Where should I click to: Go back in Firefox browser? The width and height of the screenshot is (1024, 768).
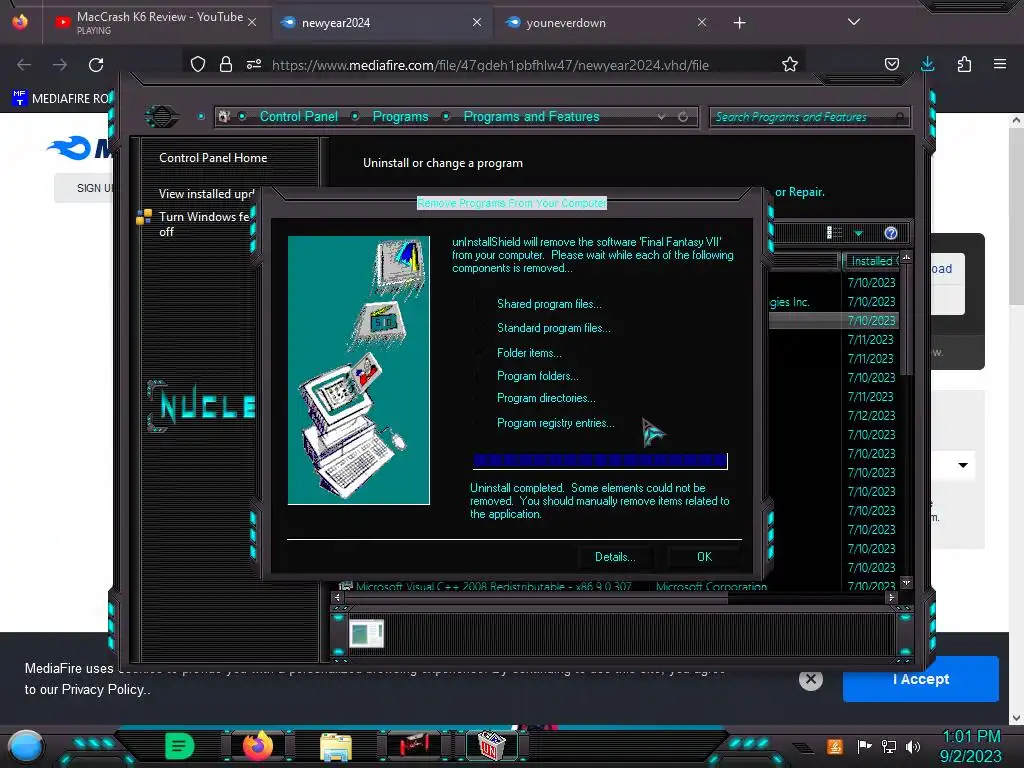click(x=24, y=65)
